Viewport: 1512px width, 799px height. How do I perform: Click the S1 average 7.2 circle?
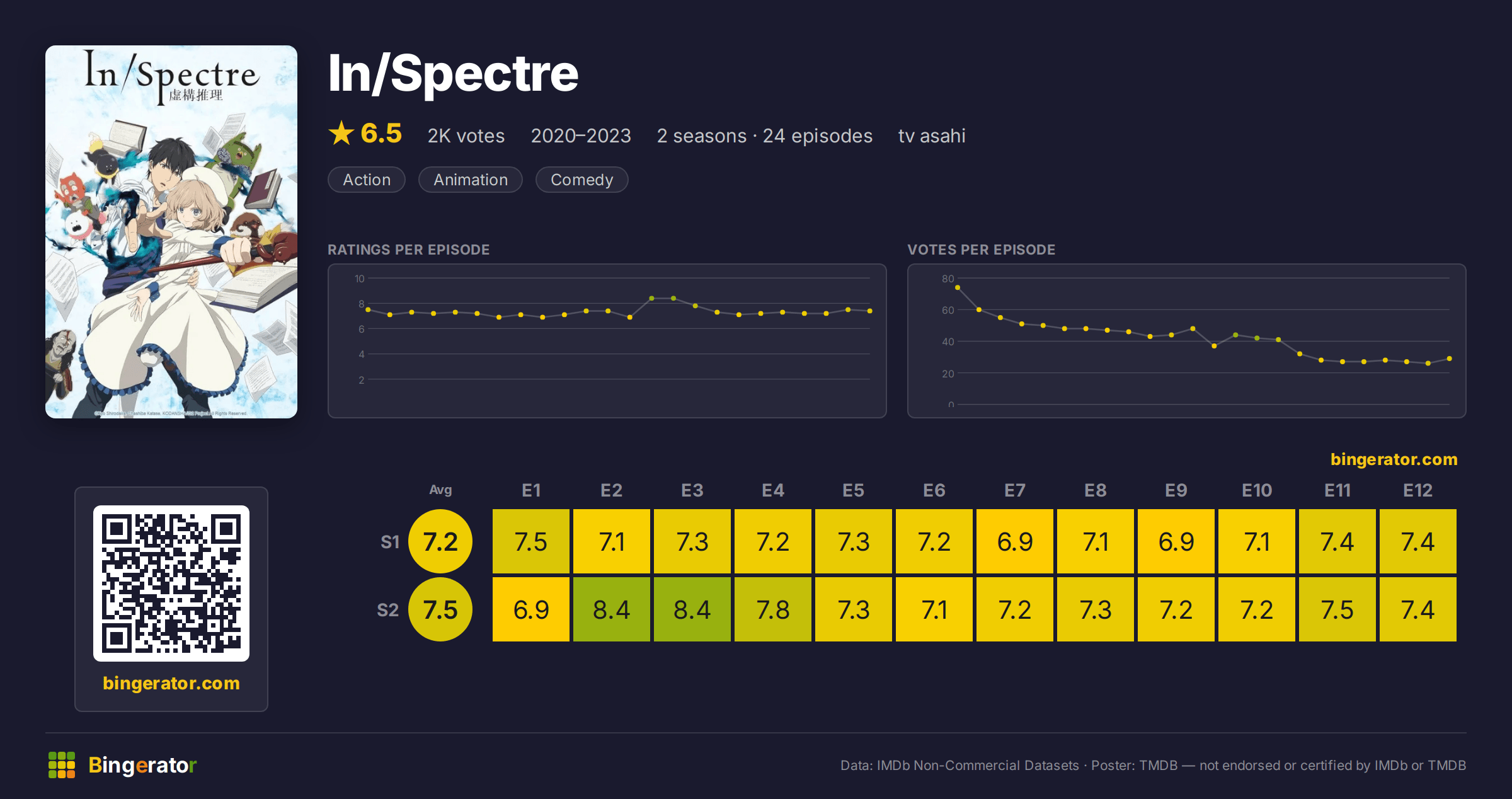point(440,541)
